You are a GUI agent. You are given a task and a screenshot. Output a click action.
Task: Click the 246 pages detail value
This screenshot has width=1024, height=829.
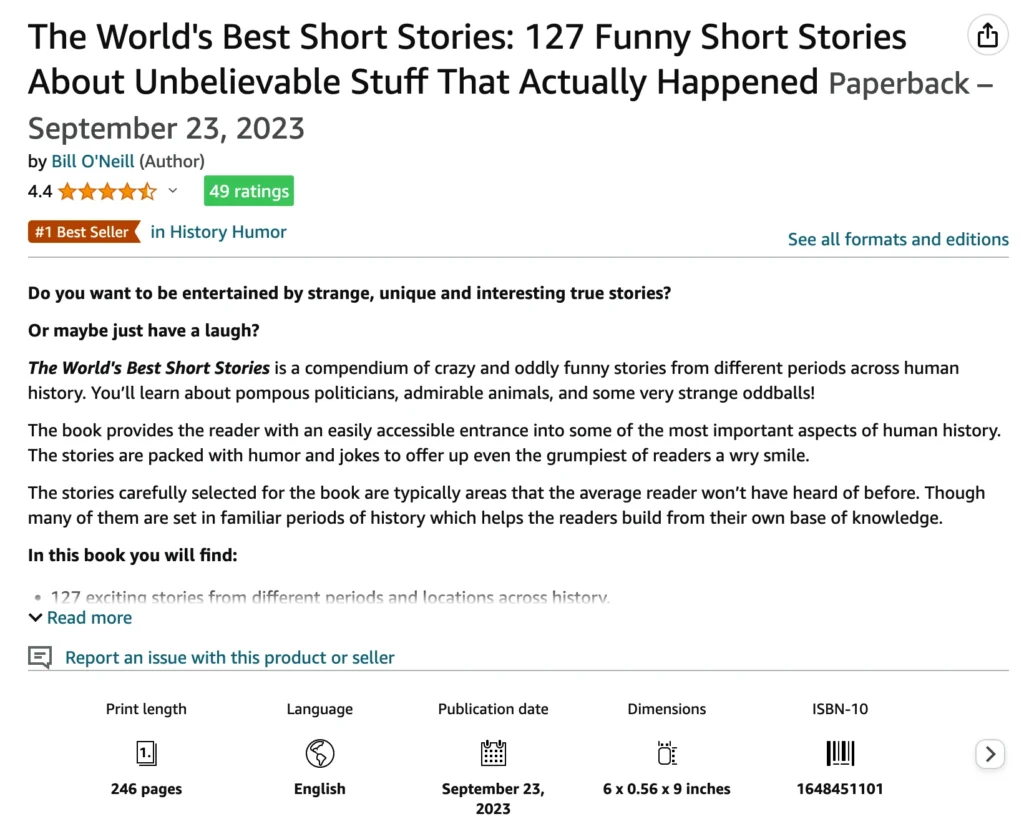[x=146, y=788]
